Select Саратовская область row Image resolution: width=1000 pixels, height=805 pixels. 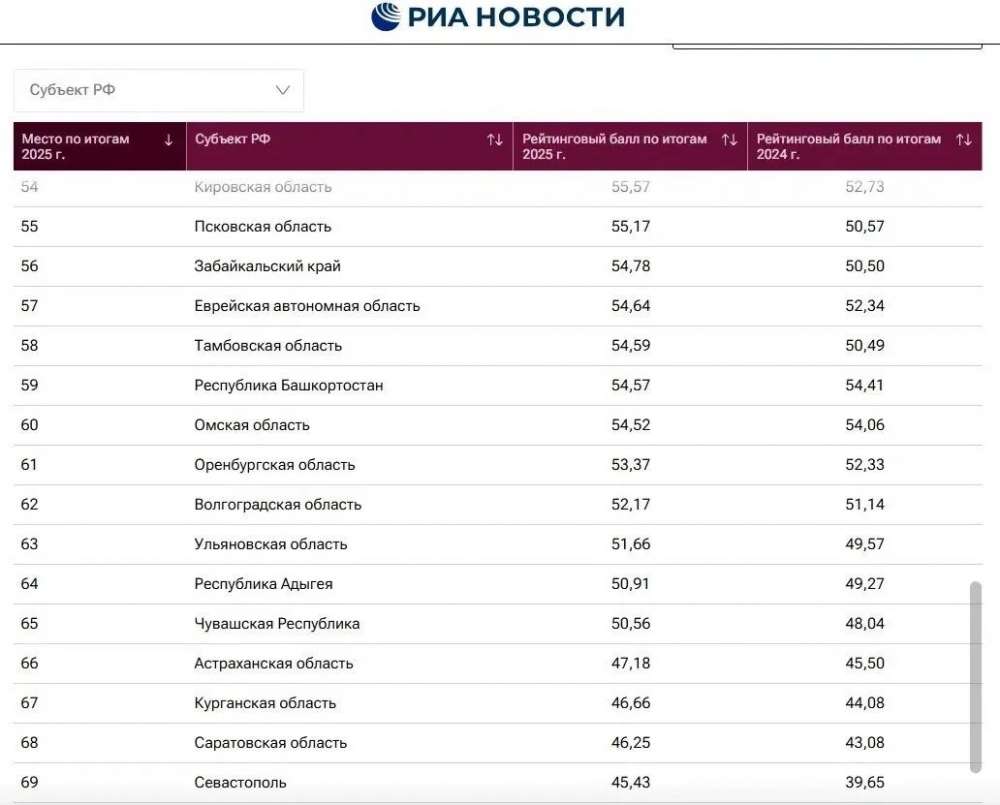(497, 742)
